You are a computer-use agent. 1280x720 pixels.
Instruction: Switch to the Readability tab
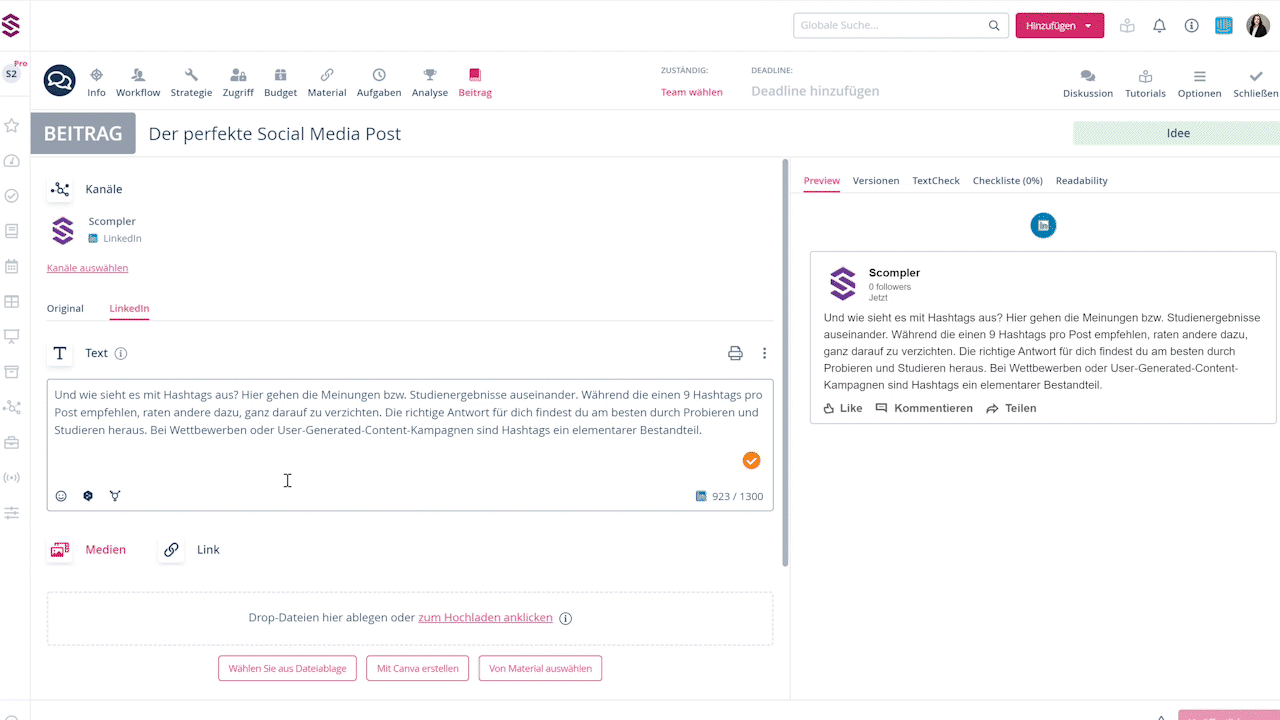1081,181
